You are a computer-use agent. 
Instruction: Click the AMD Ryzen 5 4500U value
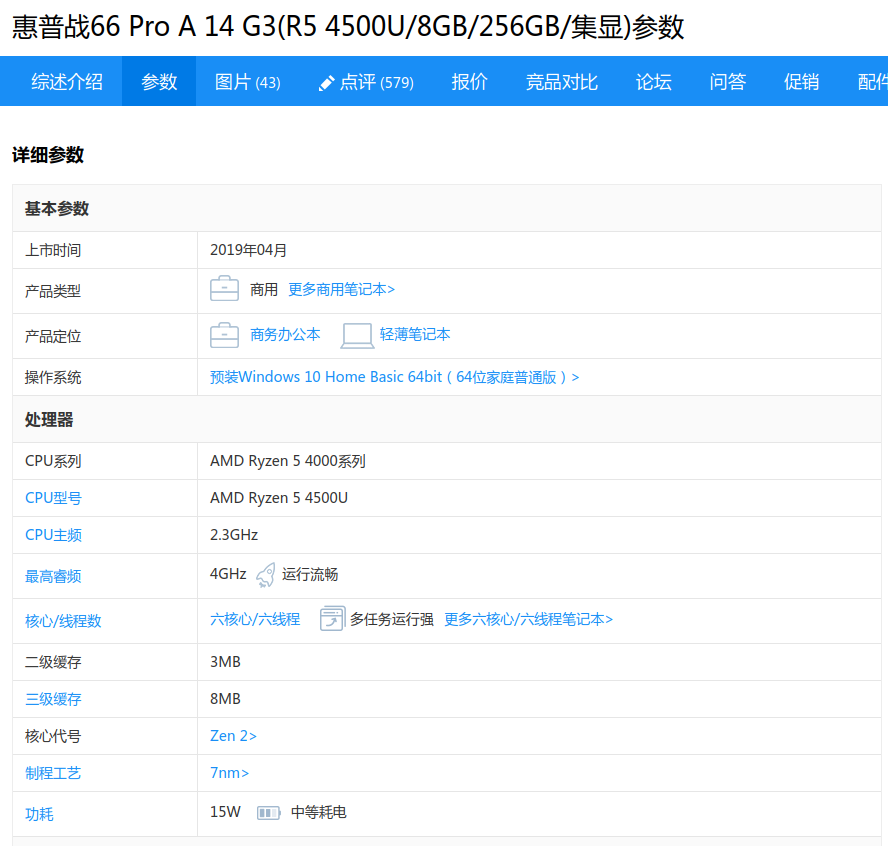pyautogui.click(x=279, y=498)
